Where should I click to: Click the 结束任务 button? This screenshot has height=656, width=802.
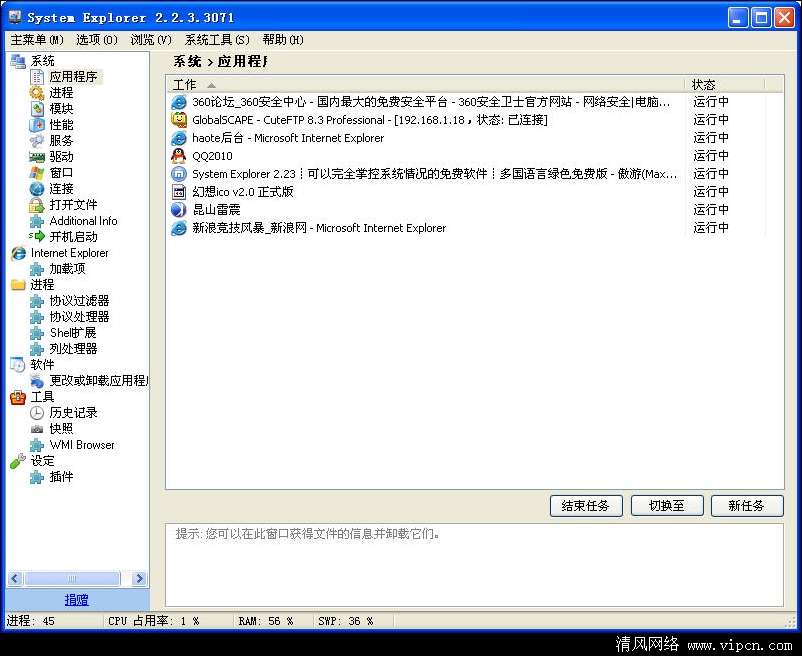pos(586,506)
